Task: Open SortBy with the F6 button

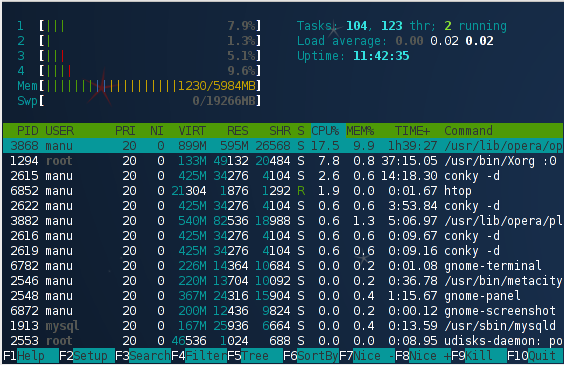Action: coord(311,356)
